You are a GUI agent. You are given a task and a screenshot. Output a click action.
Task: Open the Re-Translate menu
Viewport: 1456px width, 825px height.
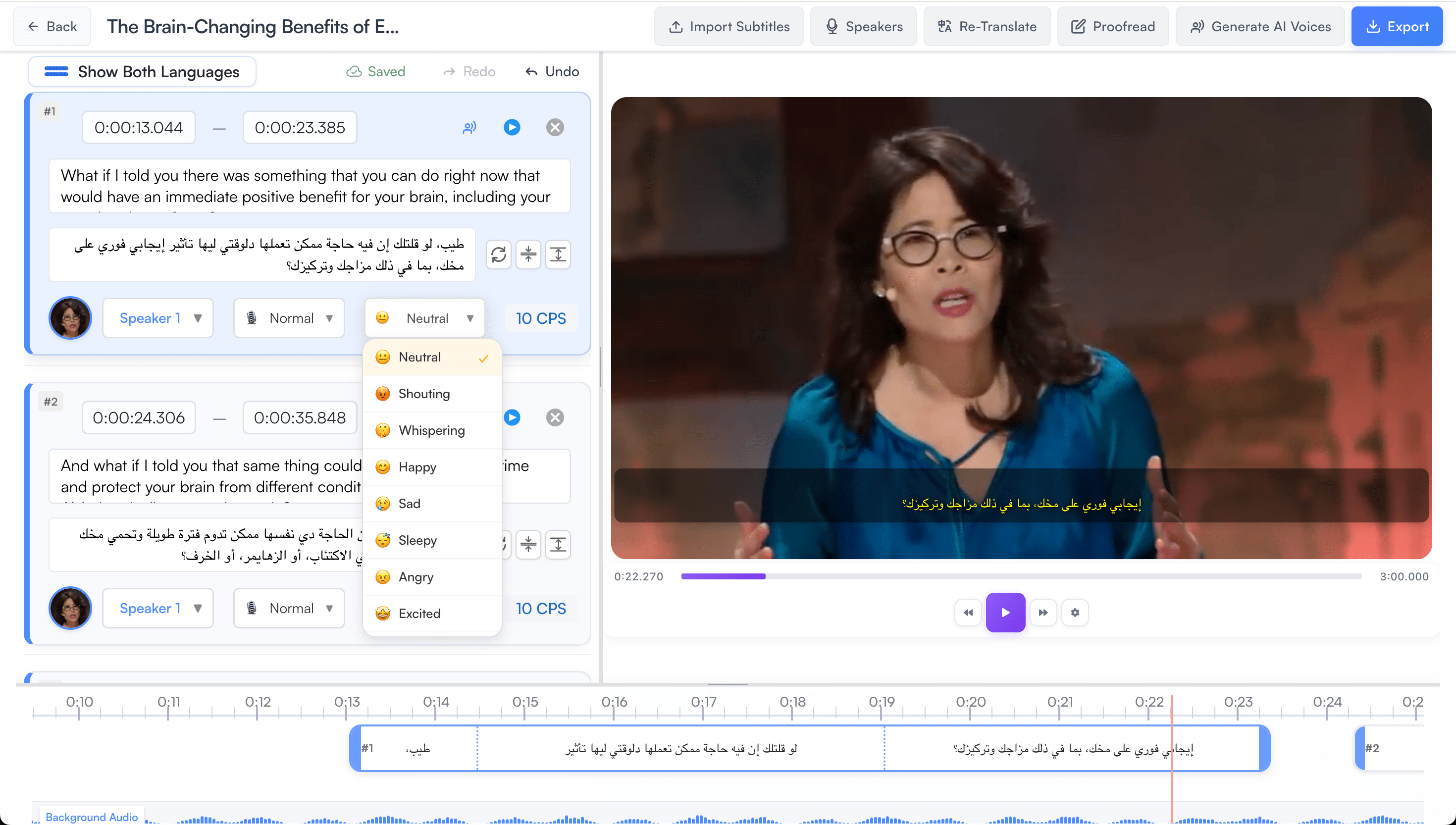[x=987, y=26]
